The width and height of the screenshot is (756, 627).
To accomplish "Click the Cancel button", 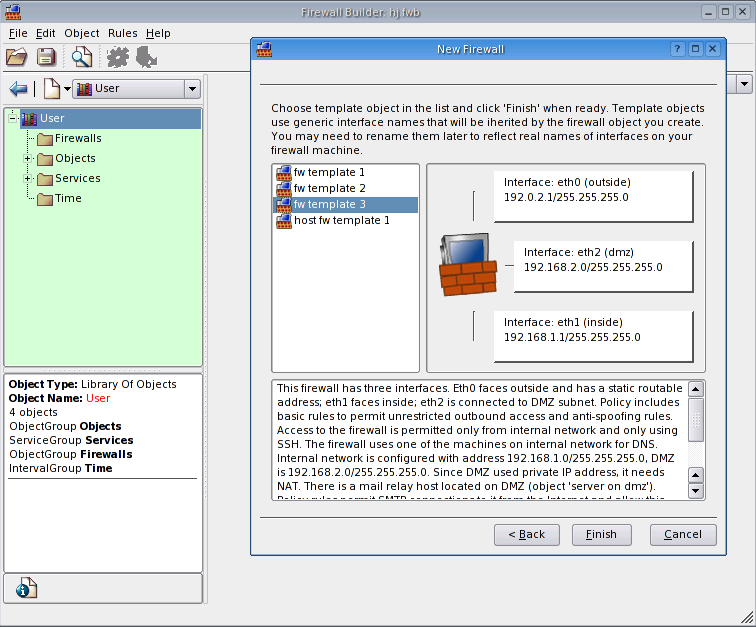I will [x=683, y=535].
